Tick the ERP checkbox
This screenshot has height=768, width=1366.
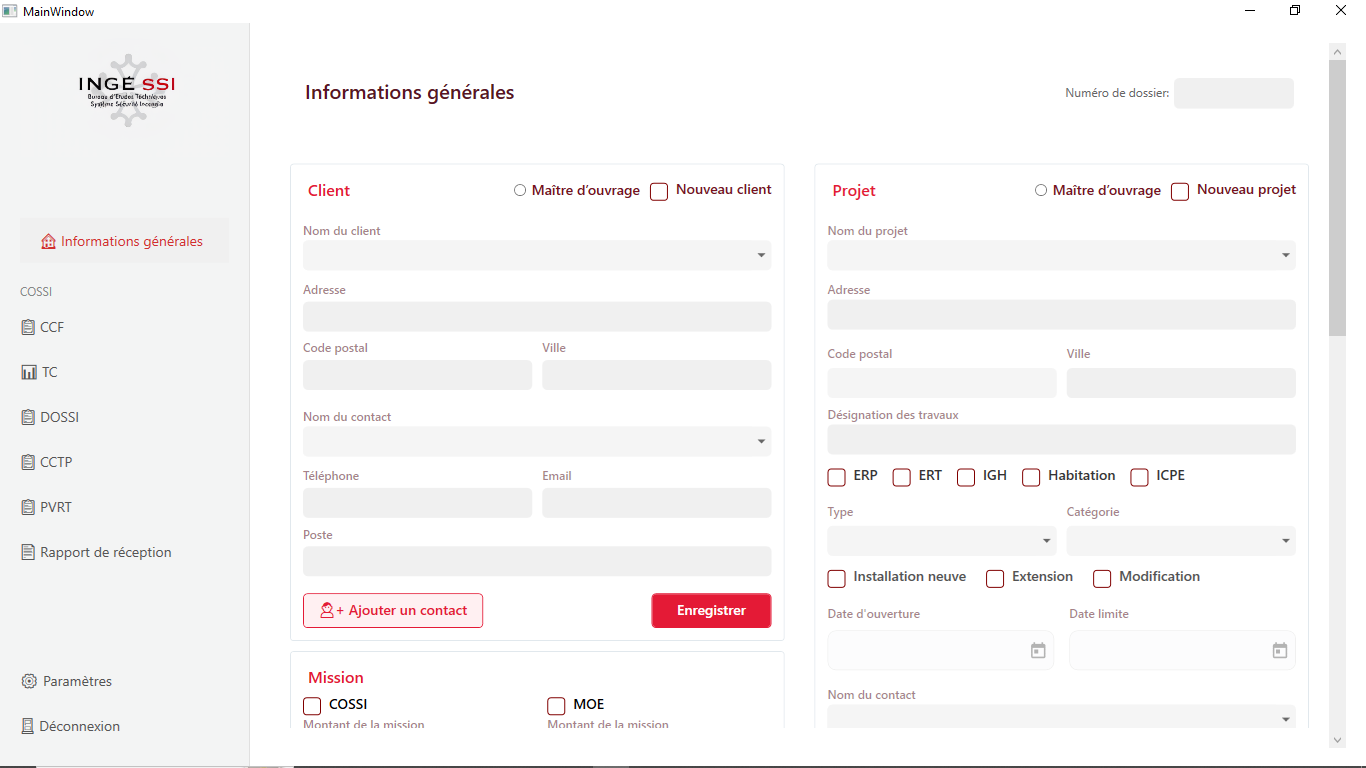pos(837,477)
